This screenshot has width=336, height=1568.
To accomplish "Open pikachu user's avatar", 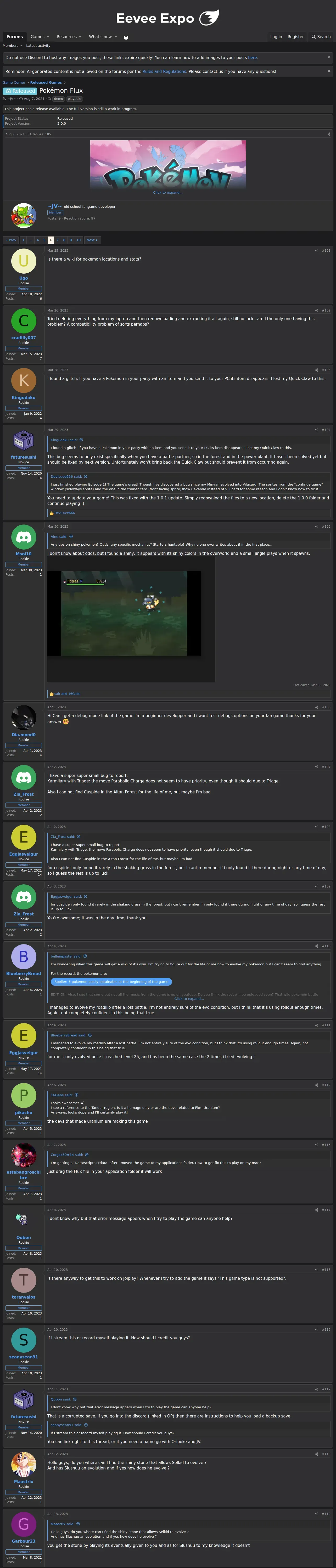I will click(24, 1096).
